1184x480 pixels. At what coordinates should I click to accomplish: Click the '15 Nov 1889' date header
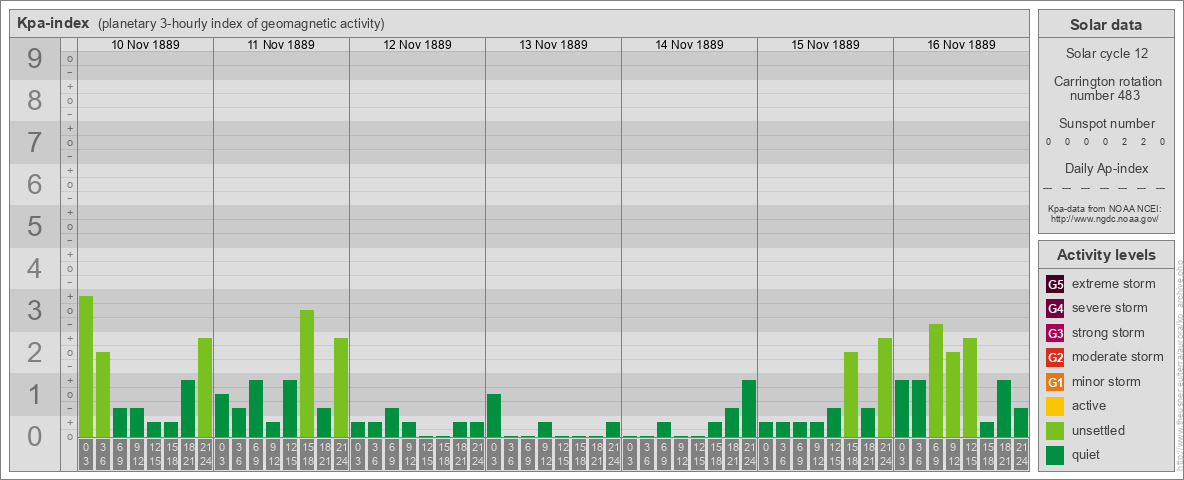tap(825, 45)
